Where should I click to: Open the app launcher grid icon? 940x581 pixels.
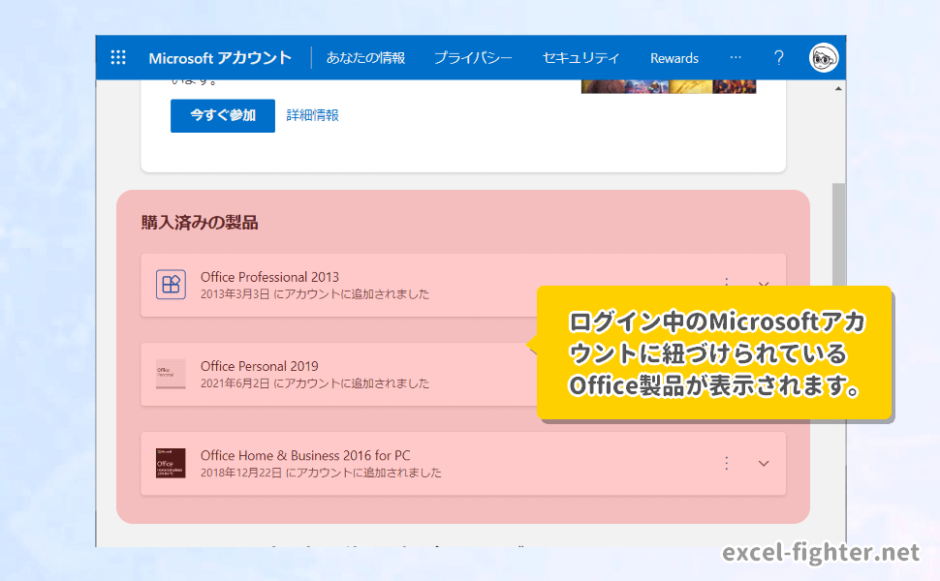point(118,57)
